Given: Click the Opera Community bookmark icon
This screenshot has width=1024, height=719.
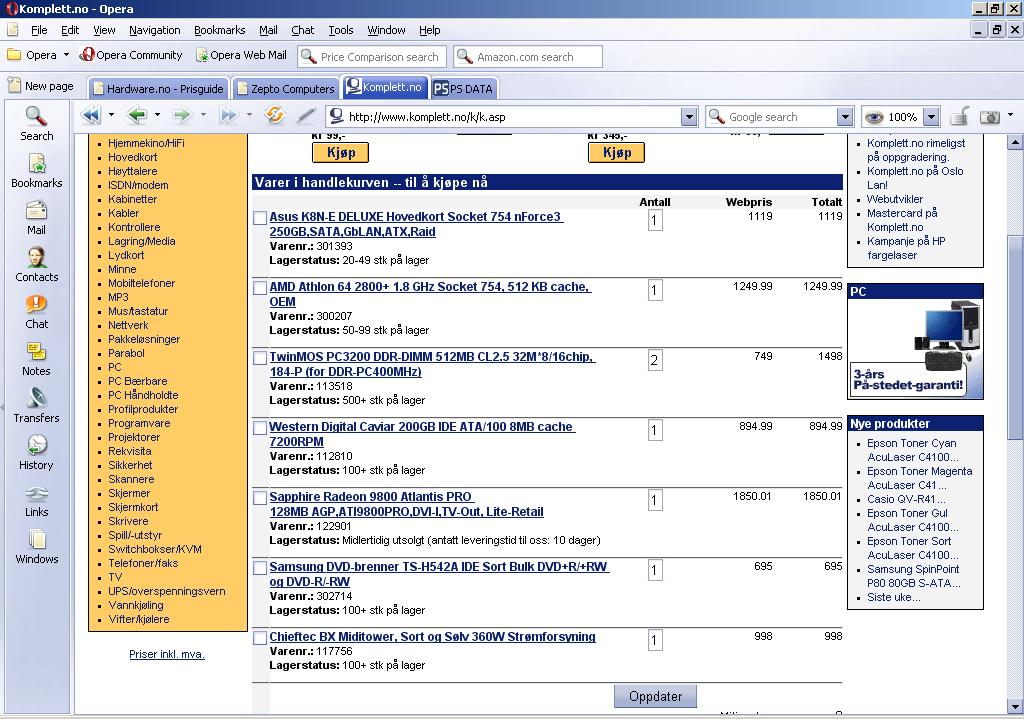Looking at the screenshot, I should click(x=87, y=55).
